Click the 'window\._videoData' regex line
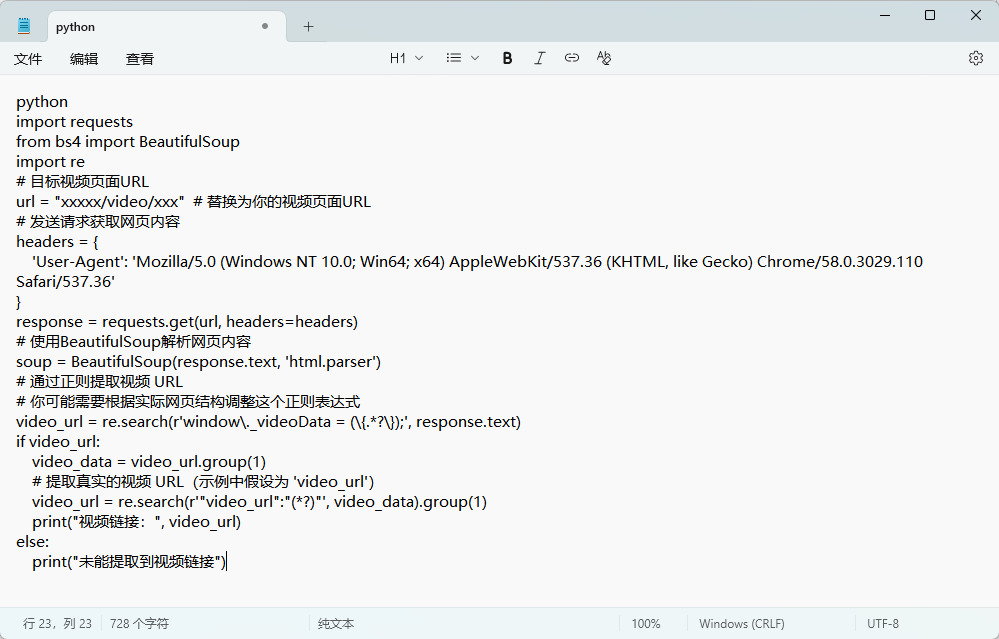Screen dimensions: 999x639 268,422
